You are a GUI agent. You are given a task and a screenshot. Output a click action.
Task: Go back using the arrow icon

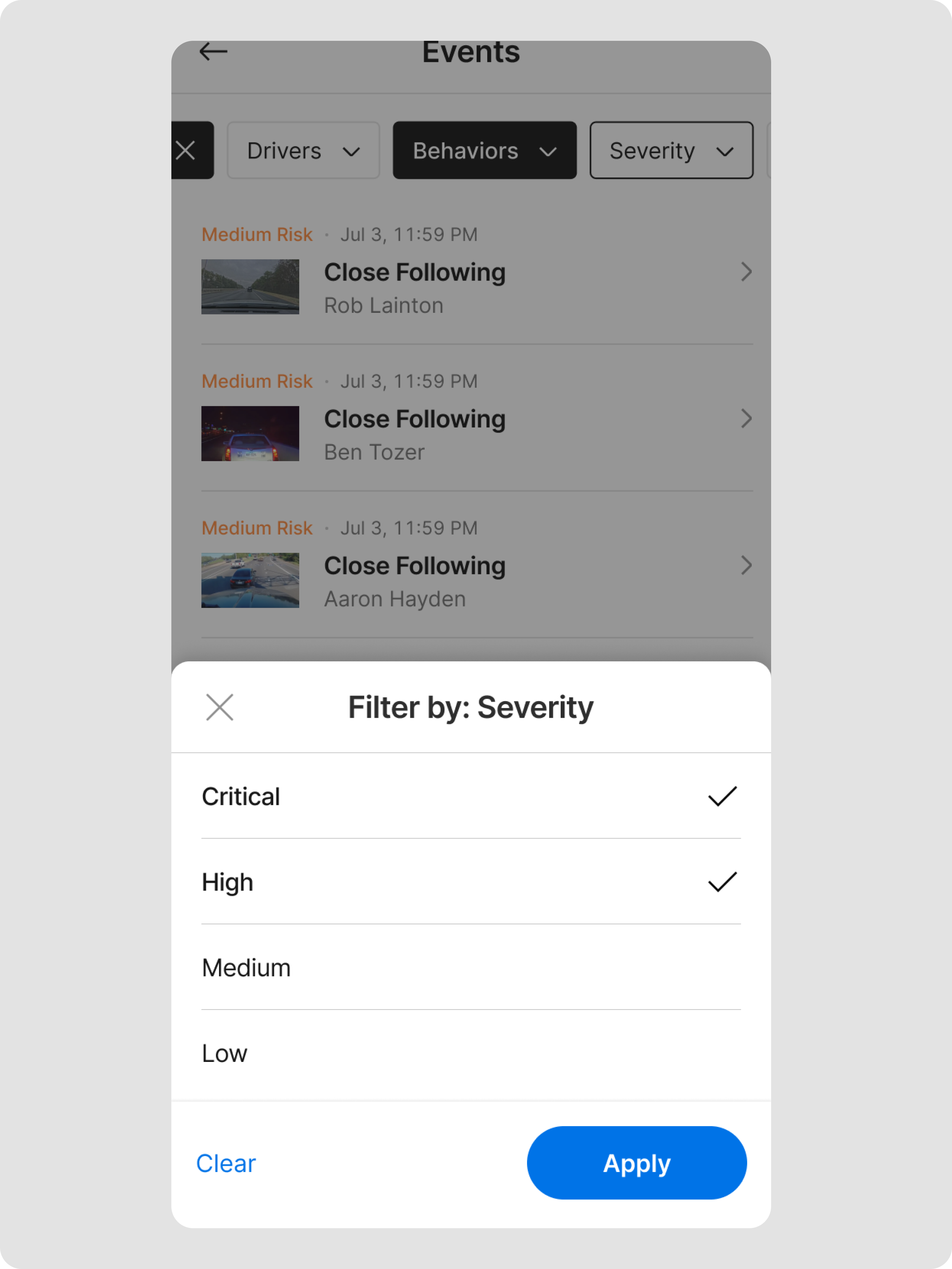pos(213,52)
